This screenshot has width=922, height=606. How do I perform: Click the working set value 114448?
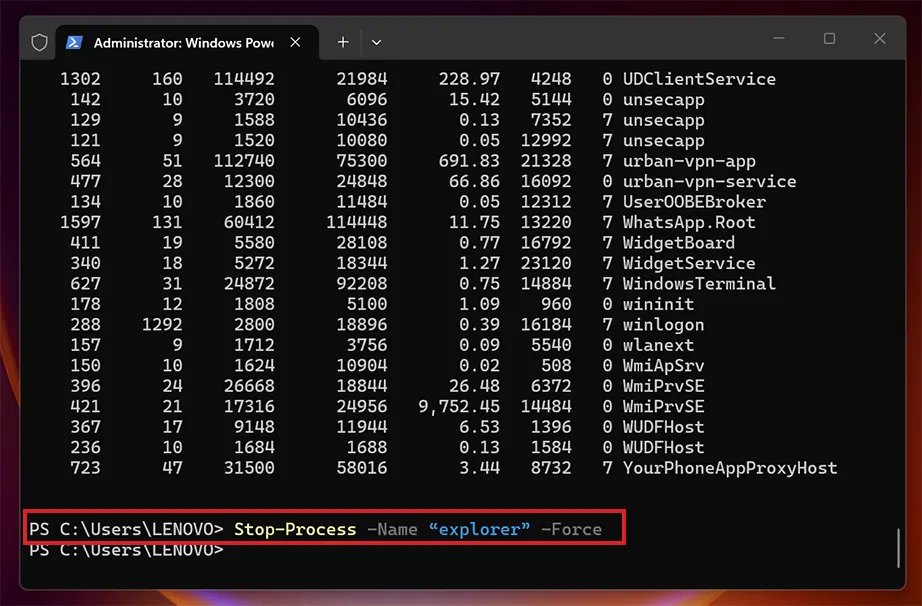click(357, 222)
